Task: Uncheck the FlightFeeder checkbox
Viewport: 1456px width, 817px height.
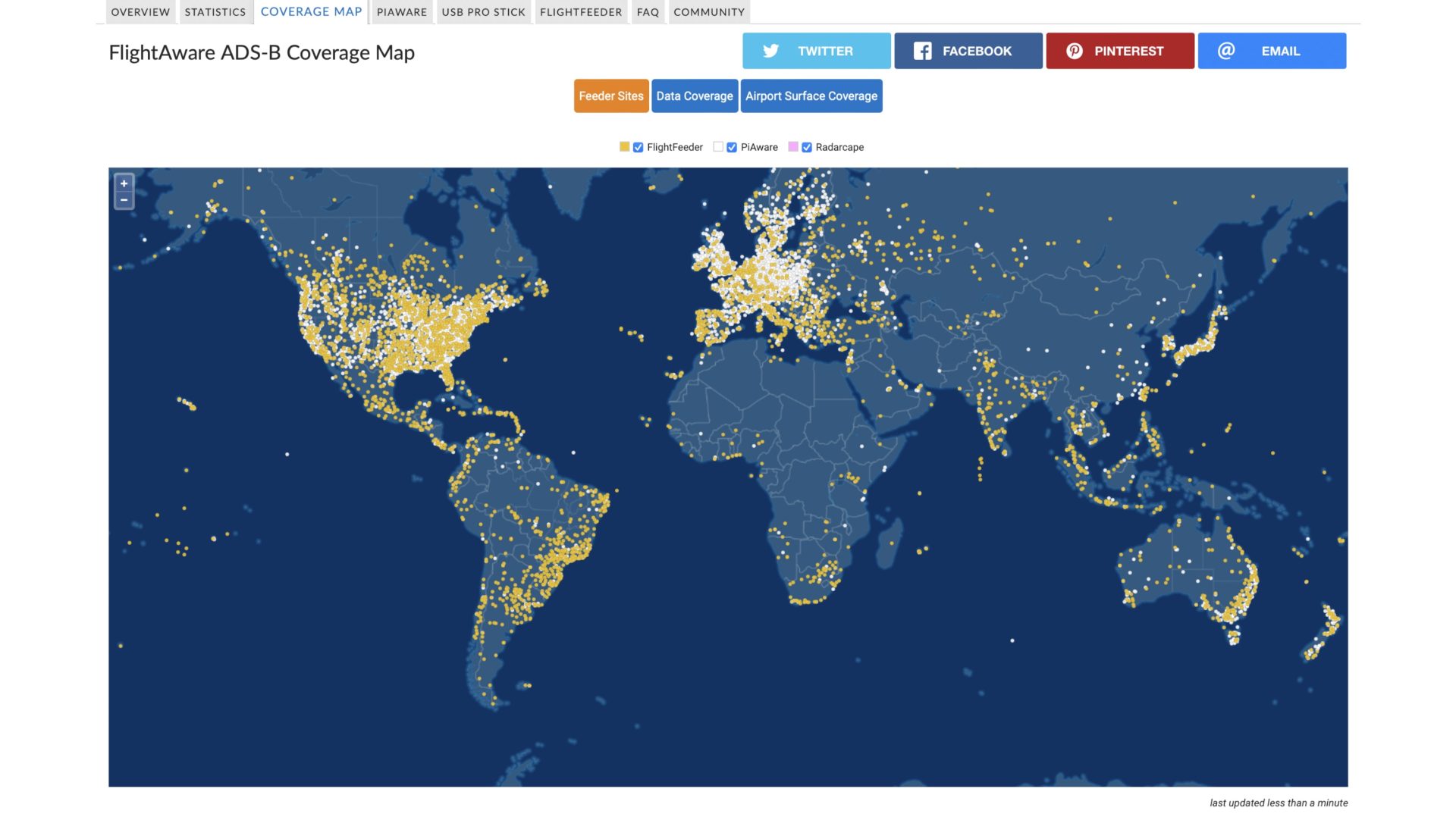Action: coord(638,148)
